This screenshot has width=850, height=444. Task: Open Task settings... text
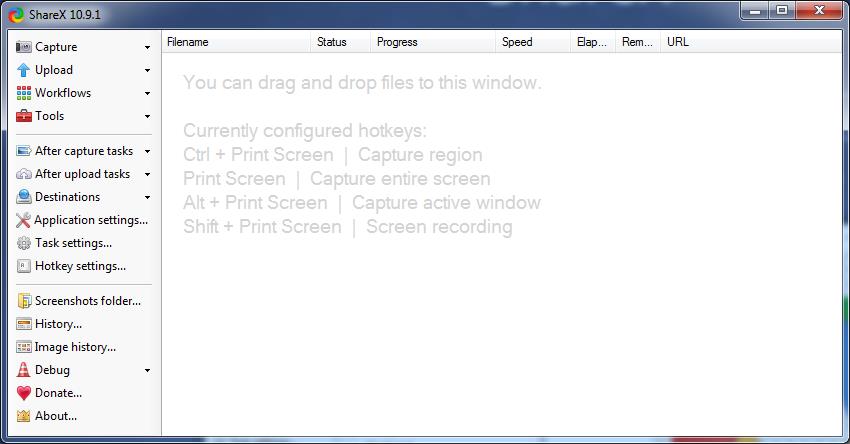coord(73,243)
